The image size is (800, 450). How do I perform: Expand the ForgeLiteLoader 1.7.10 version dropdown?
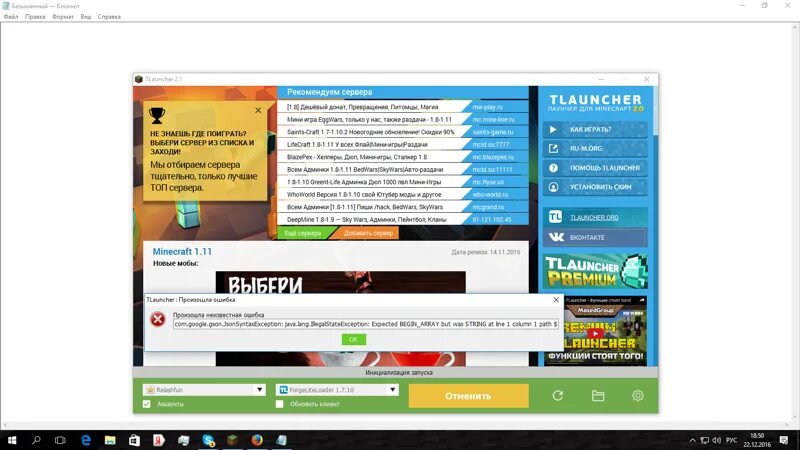click(x=392, y=390)
